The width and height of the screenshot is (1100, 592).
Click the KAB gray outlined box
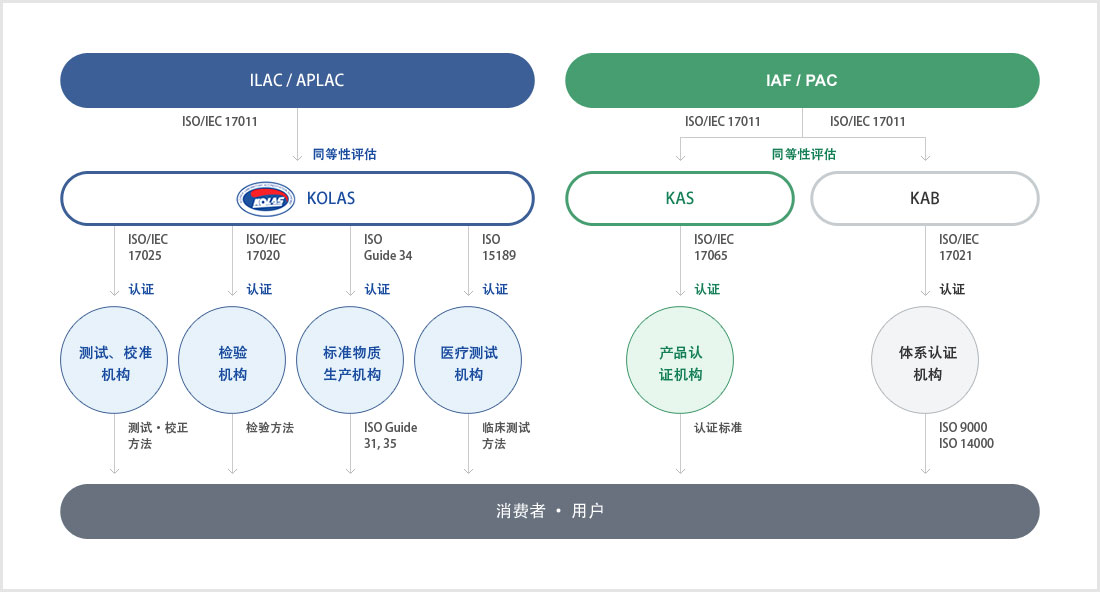(x=925, y=199)
